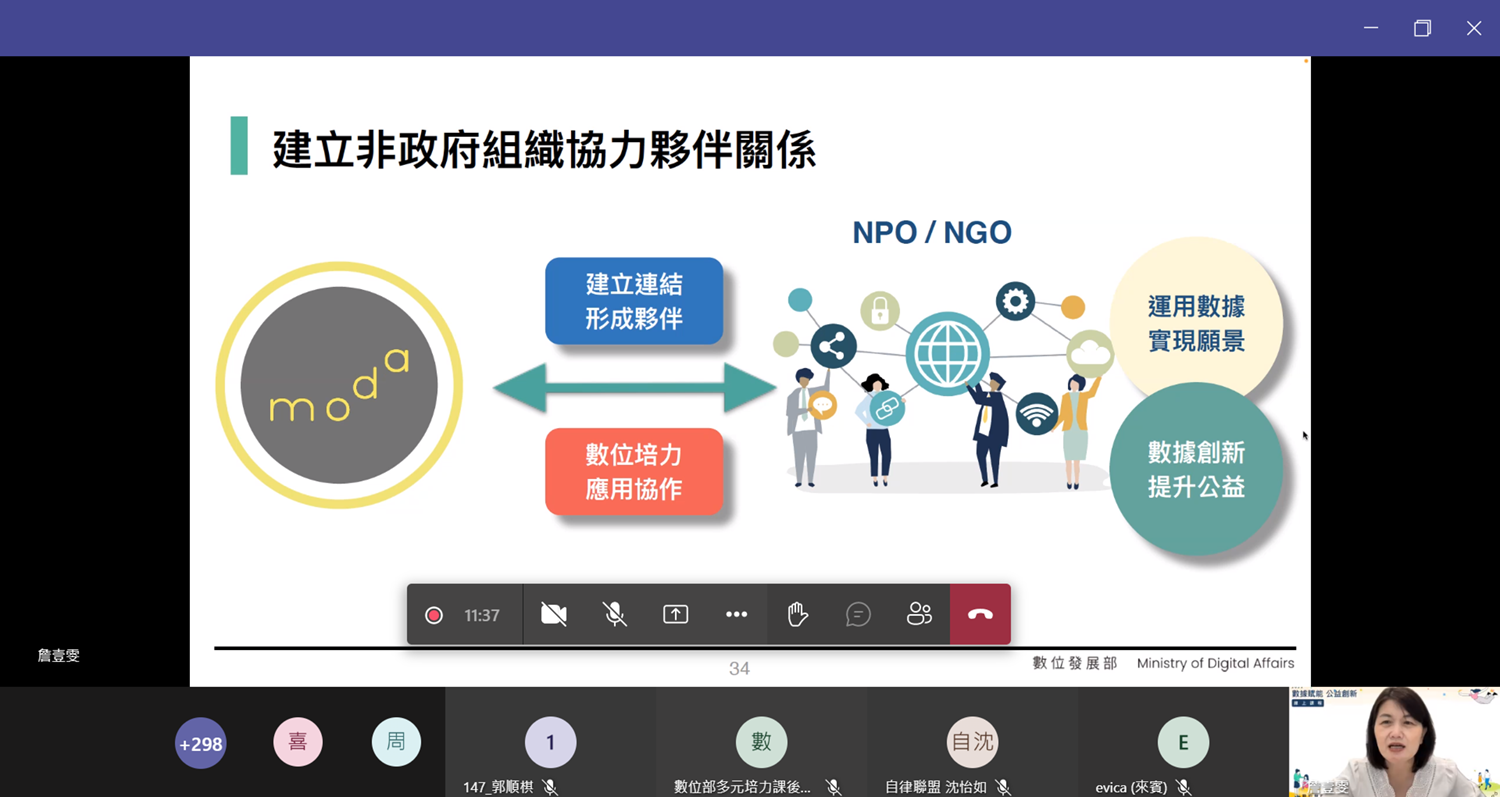
Task: Select the 喜 participant avatar
Action: pyautogui.click(x=298, y=743)
